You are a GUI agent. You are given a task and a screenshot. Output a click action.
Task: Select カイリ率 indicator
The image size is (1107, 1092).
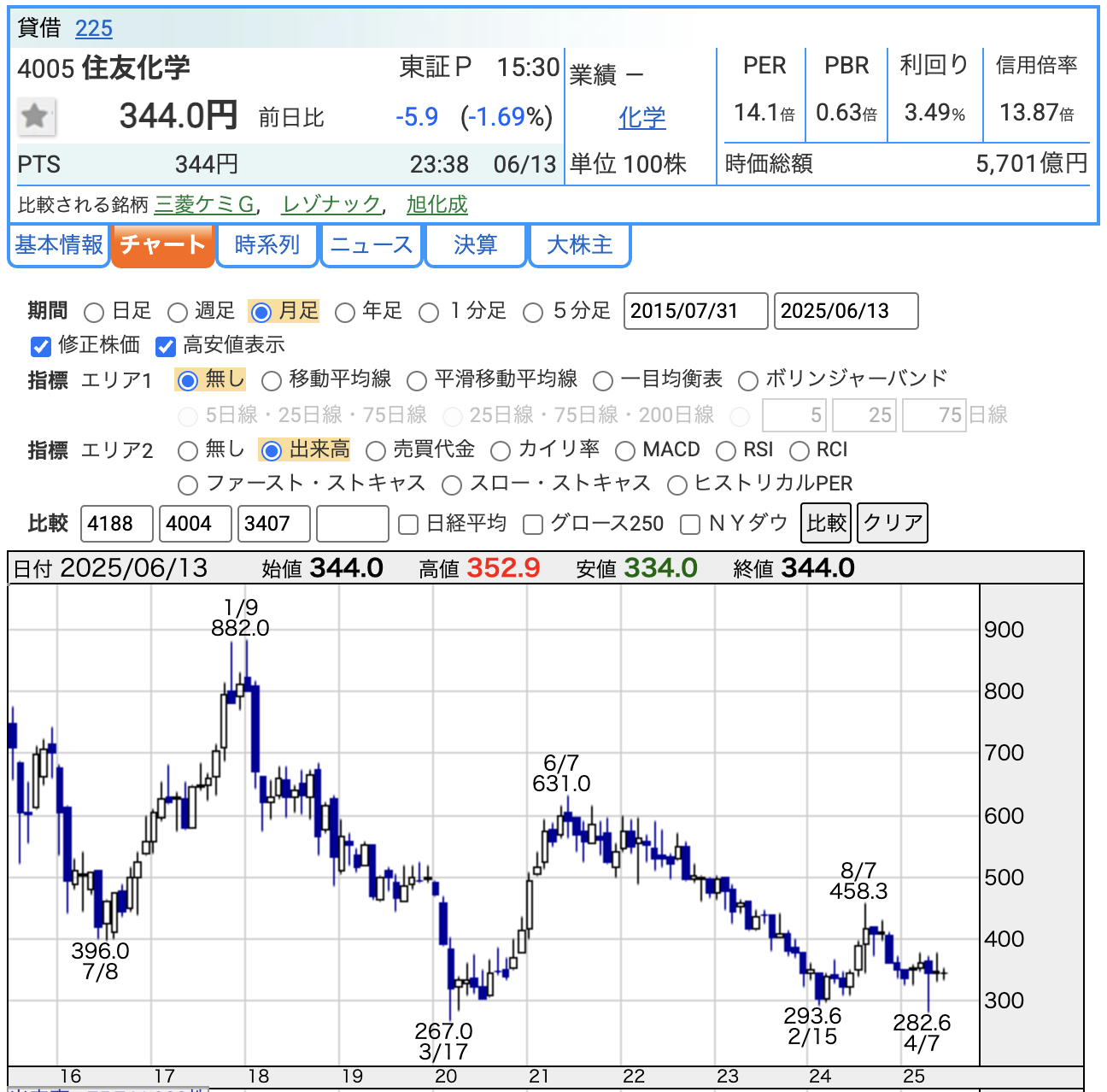(x=501, y=450)
